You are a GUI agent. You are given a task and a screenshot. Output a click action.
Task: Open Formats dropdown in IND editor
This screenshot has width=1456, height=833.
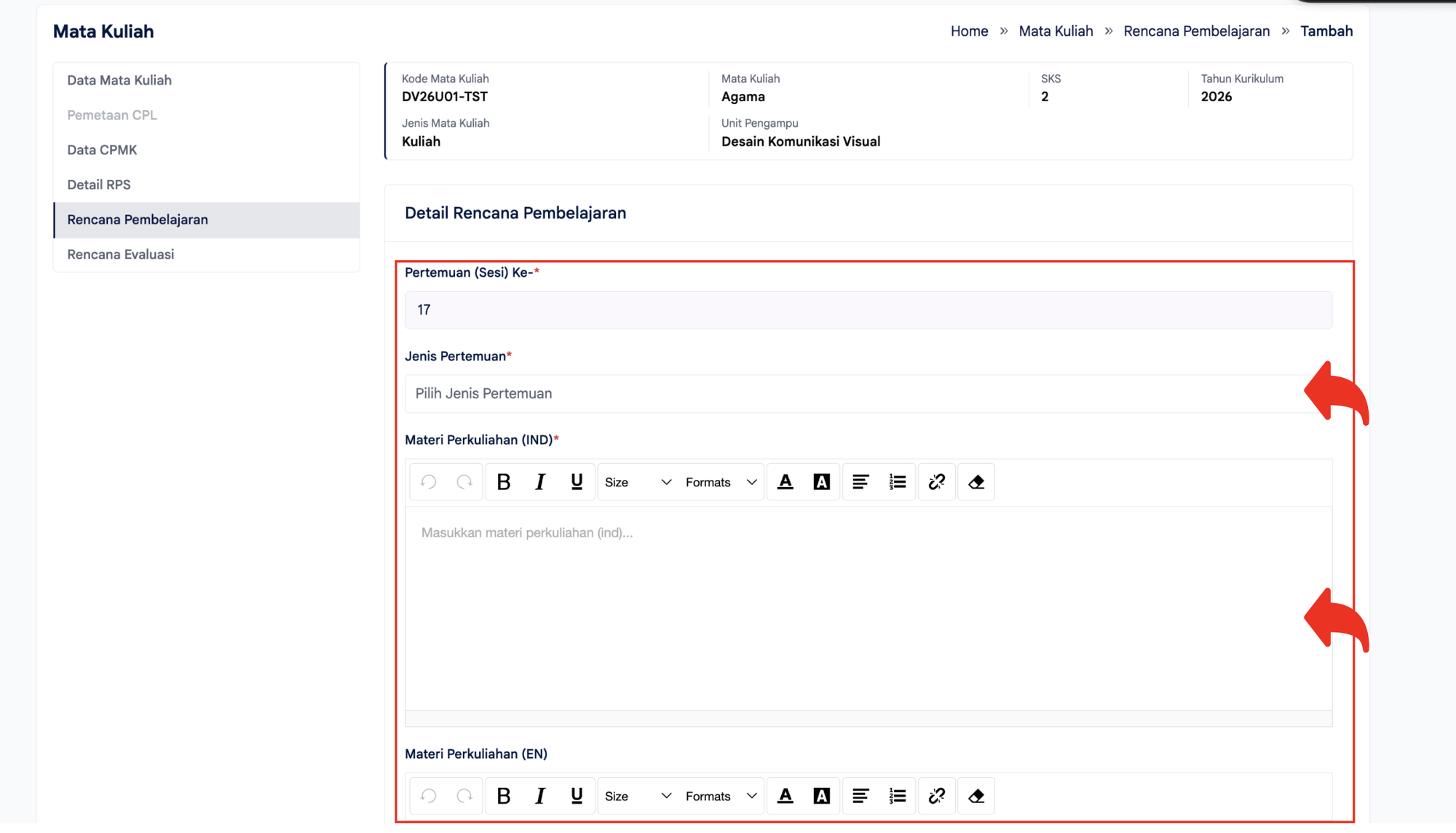[x=721, y=482]
